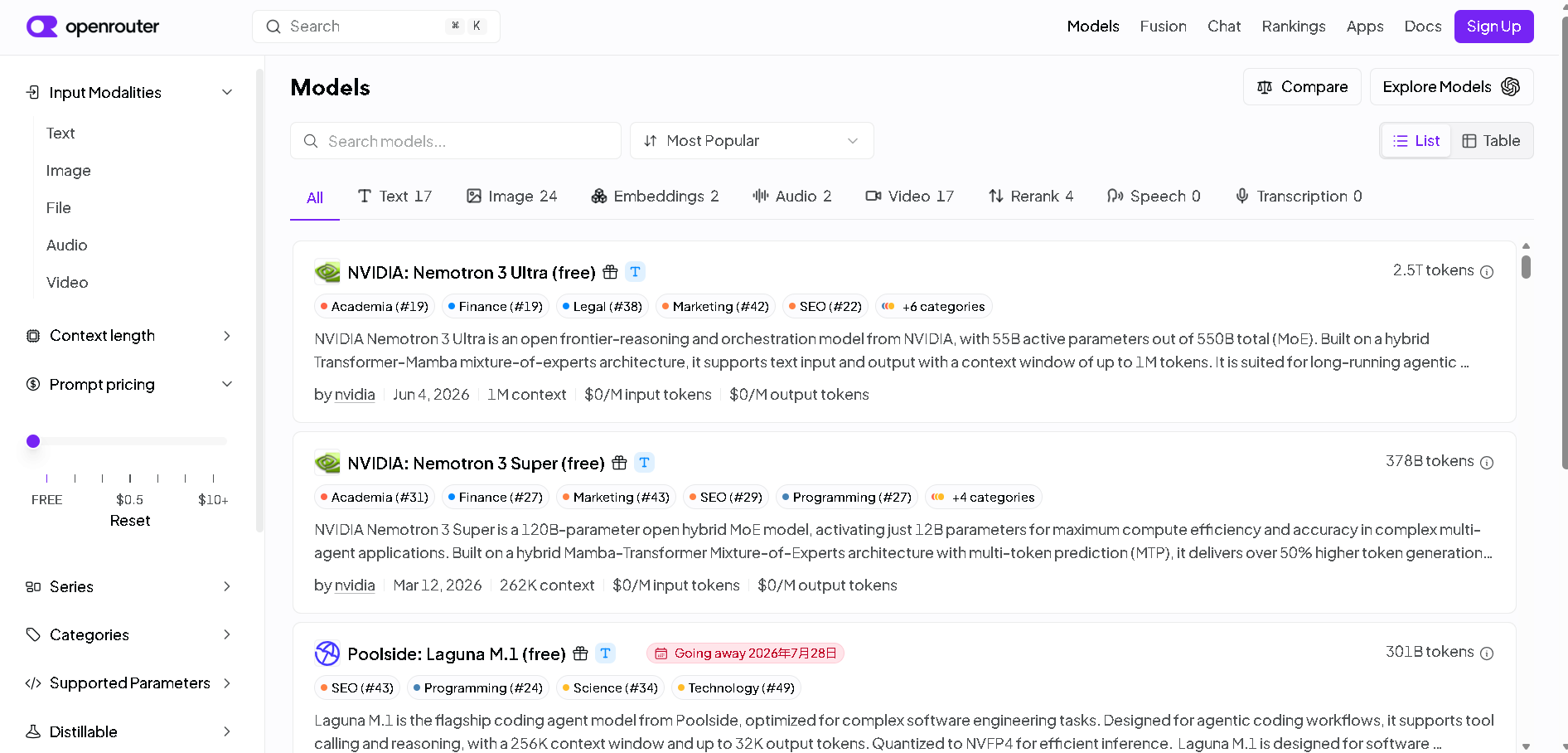Click the Input Modalities sidebar icon

tap(33, 92)
